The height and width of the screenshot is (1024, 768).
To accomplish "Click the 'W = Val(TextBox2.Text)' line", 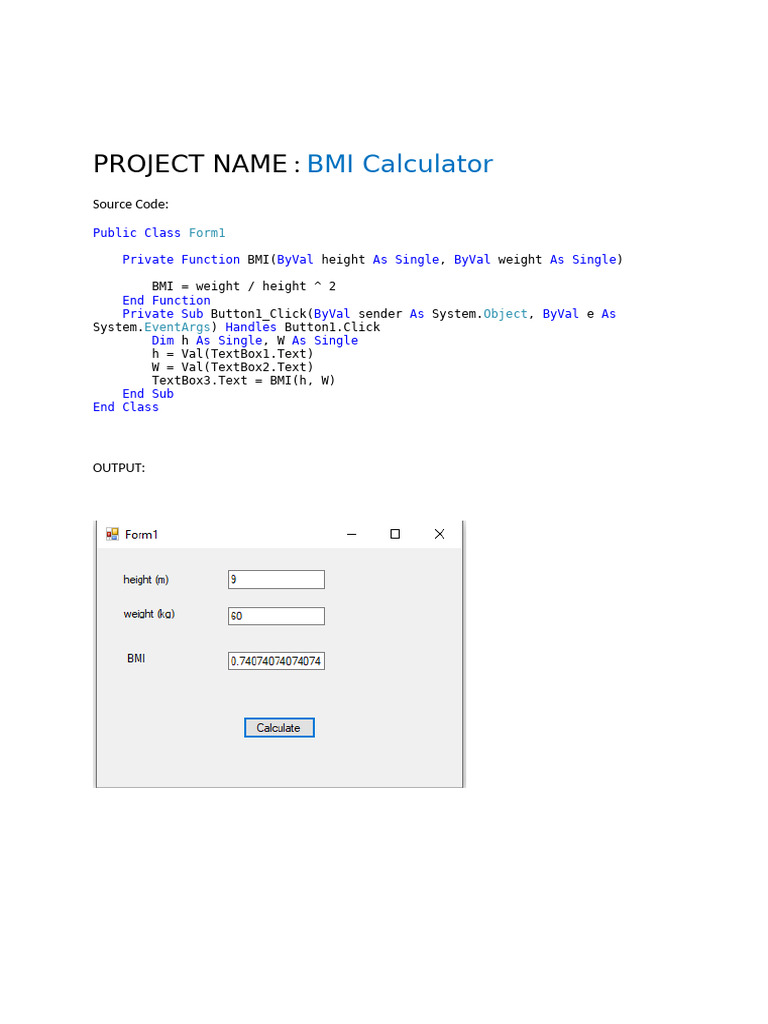I will [232, 367].
